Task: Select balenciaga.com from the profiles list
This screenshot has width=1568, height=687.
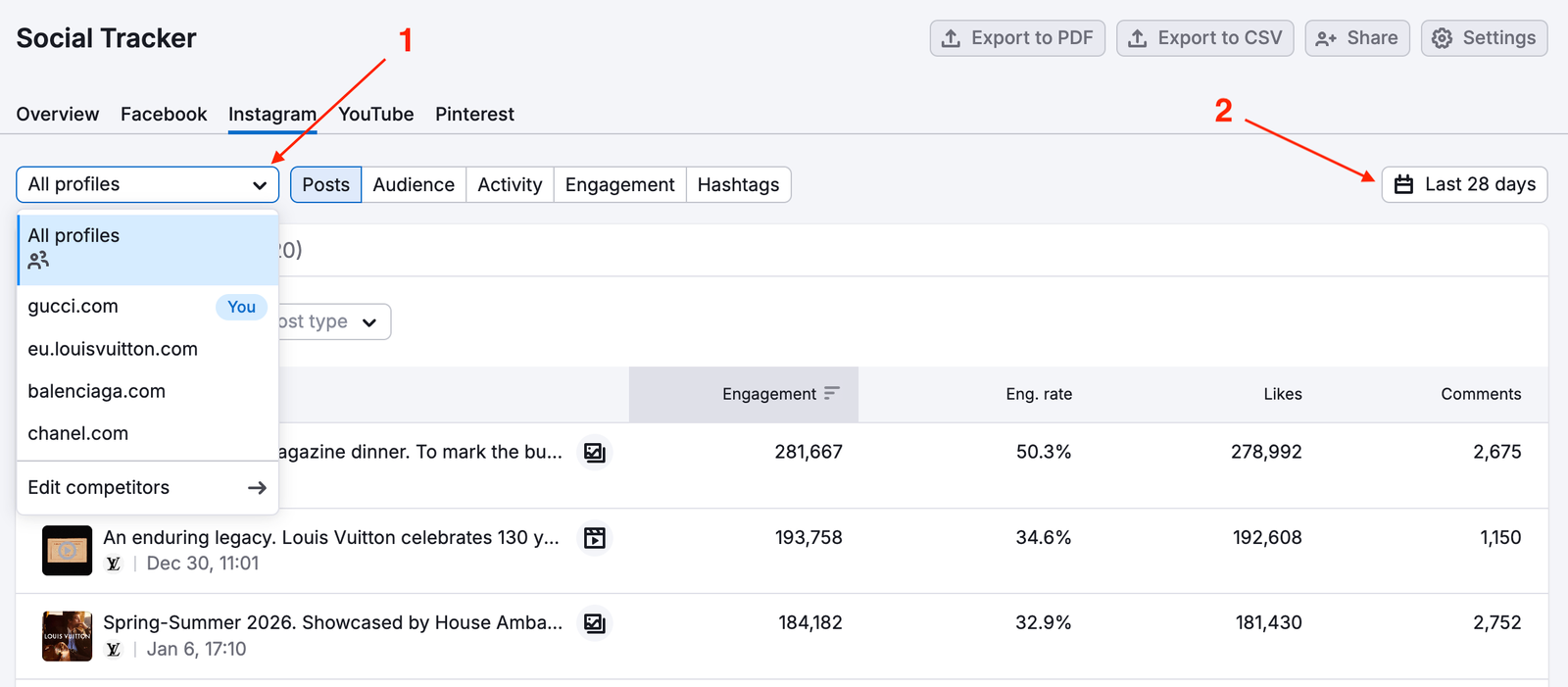Action: [x=96, y=391]
